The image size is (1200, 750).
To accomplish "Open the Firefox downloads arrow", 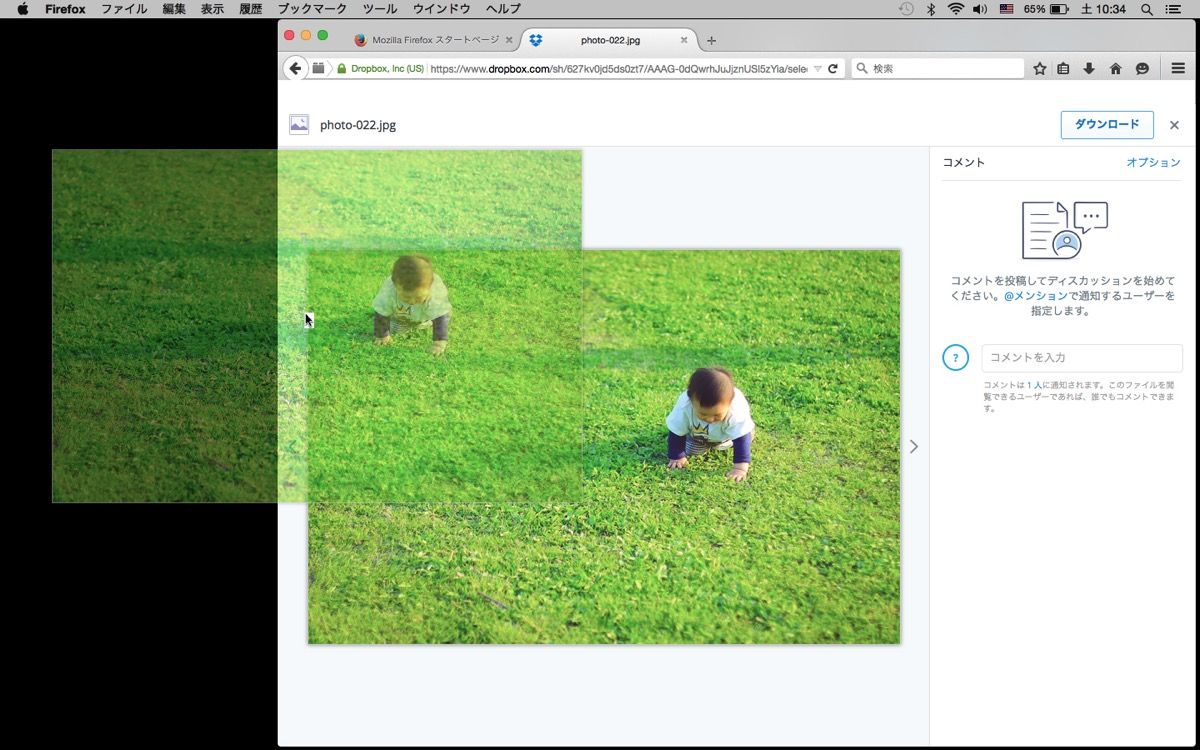I will click(1089, 68).
